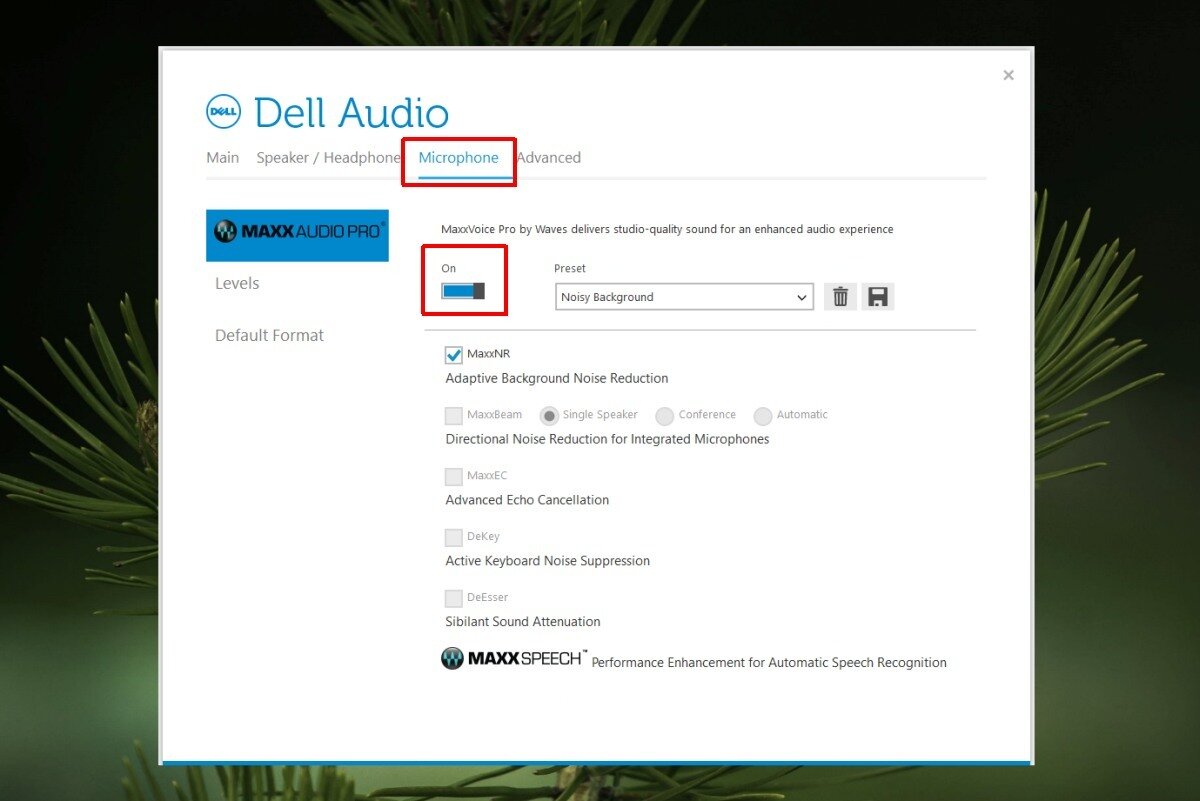The height and width of the screenshot is (801, 1200).
Task: Open Default Format settings
Action: click(x=269, y=335)
